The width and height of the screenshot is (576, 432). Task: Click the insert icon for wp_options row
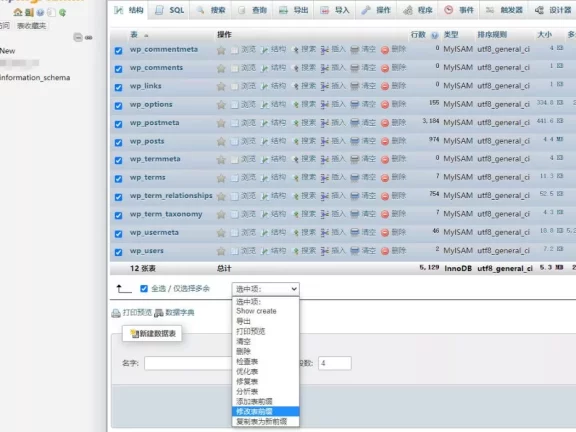pos(325,105)
